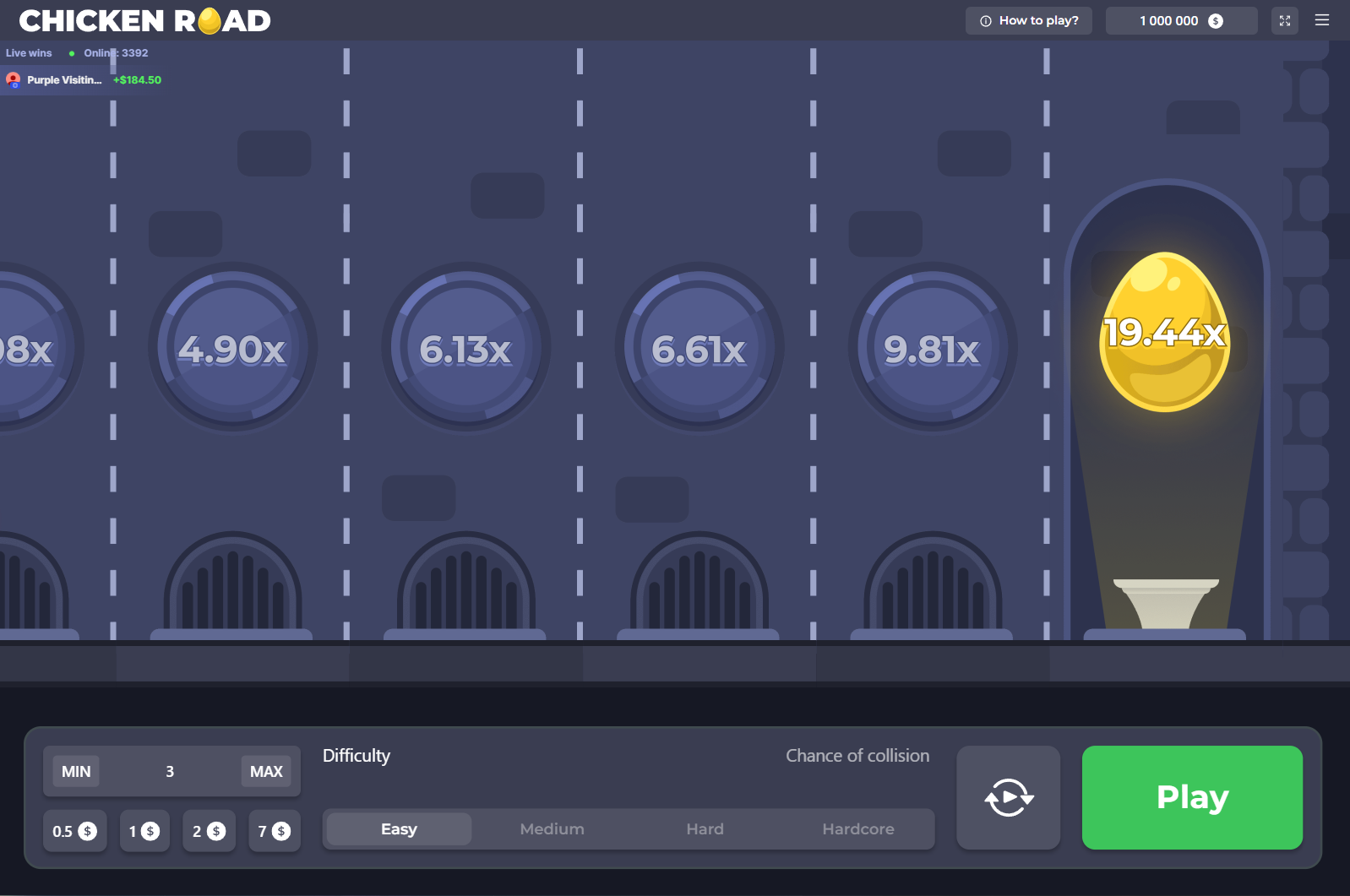Click the auto-play cycle icon button
Image resolution: width=1350 pixels, height=896 pixels.
[1008, 797]
